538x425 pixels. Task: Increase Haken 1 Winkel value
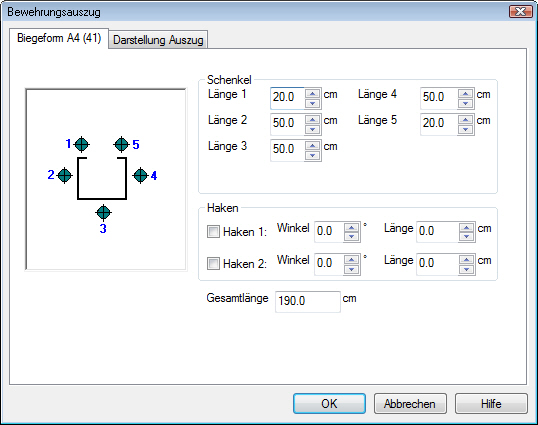[x=351, y=227]
